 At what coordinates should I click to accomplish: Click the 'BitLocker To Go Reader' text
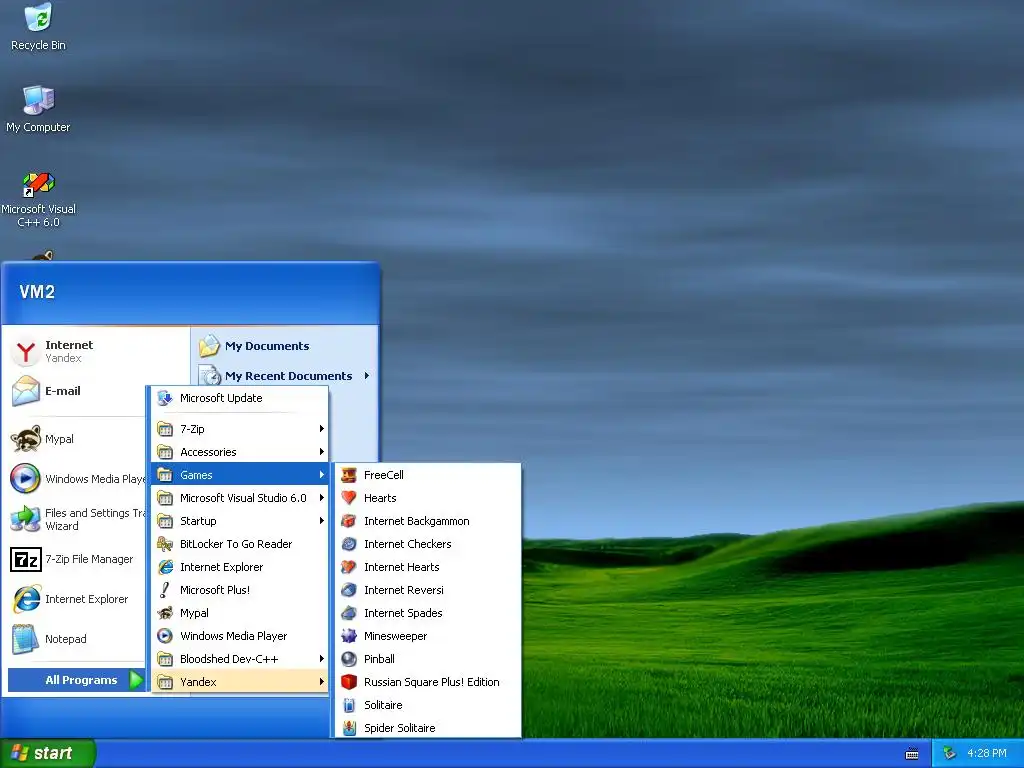point(236,544)
